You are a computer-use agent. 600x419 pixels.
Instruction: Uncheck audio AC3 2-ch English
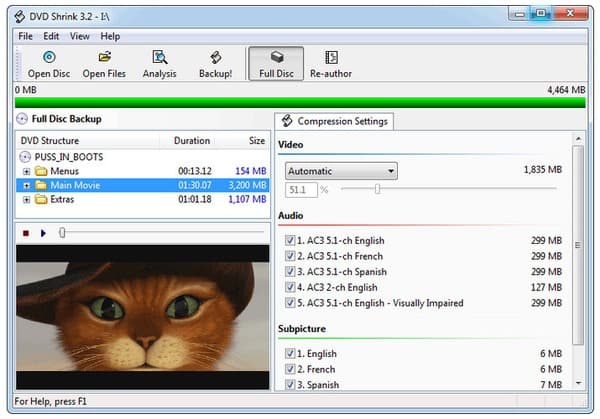(290, 287)
